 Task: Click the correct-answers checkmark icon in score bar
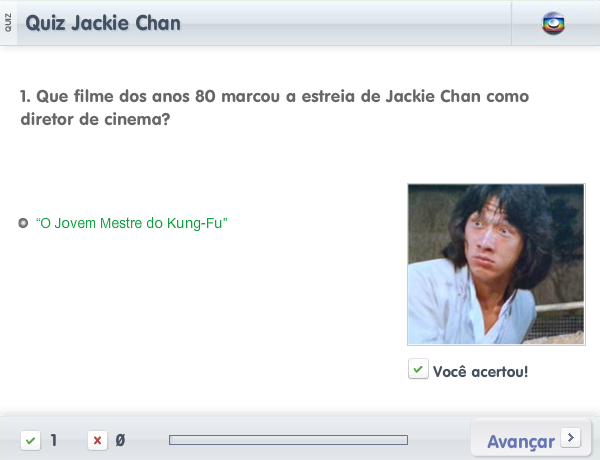(31, 440)
